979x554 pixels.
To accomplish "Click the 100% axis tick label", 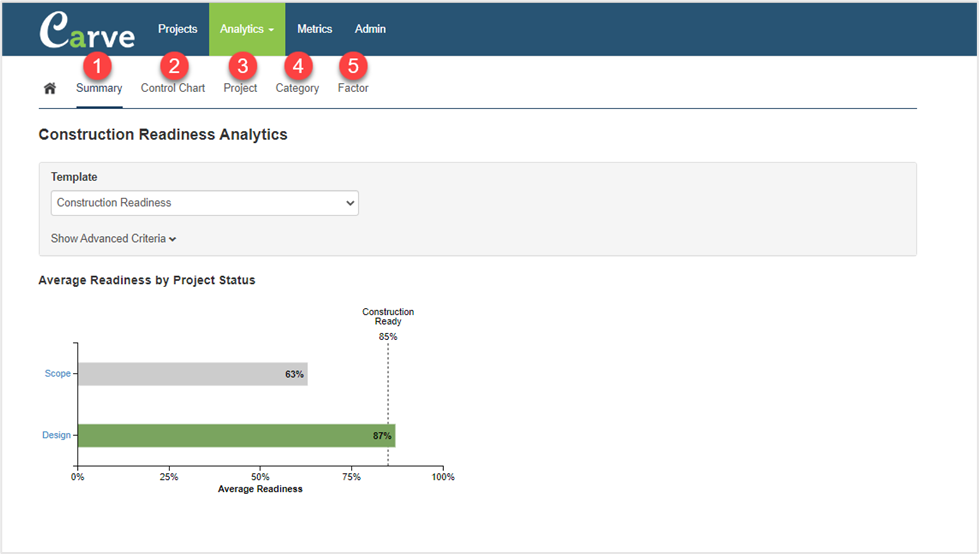I will (443, 477).
